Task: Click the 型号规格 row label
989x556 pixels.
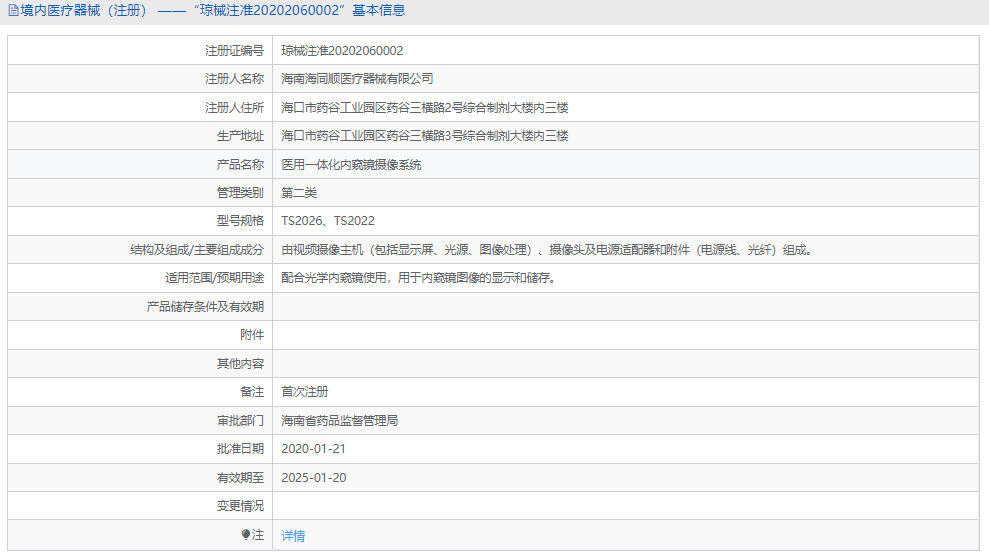Action: coord(240,221)
